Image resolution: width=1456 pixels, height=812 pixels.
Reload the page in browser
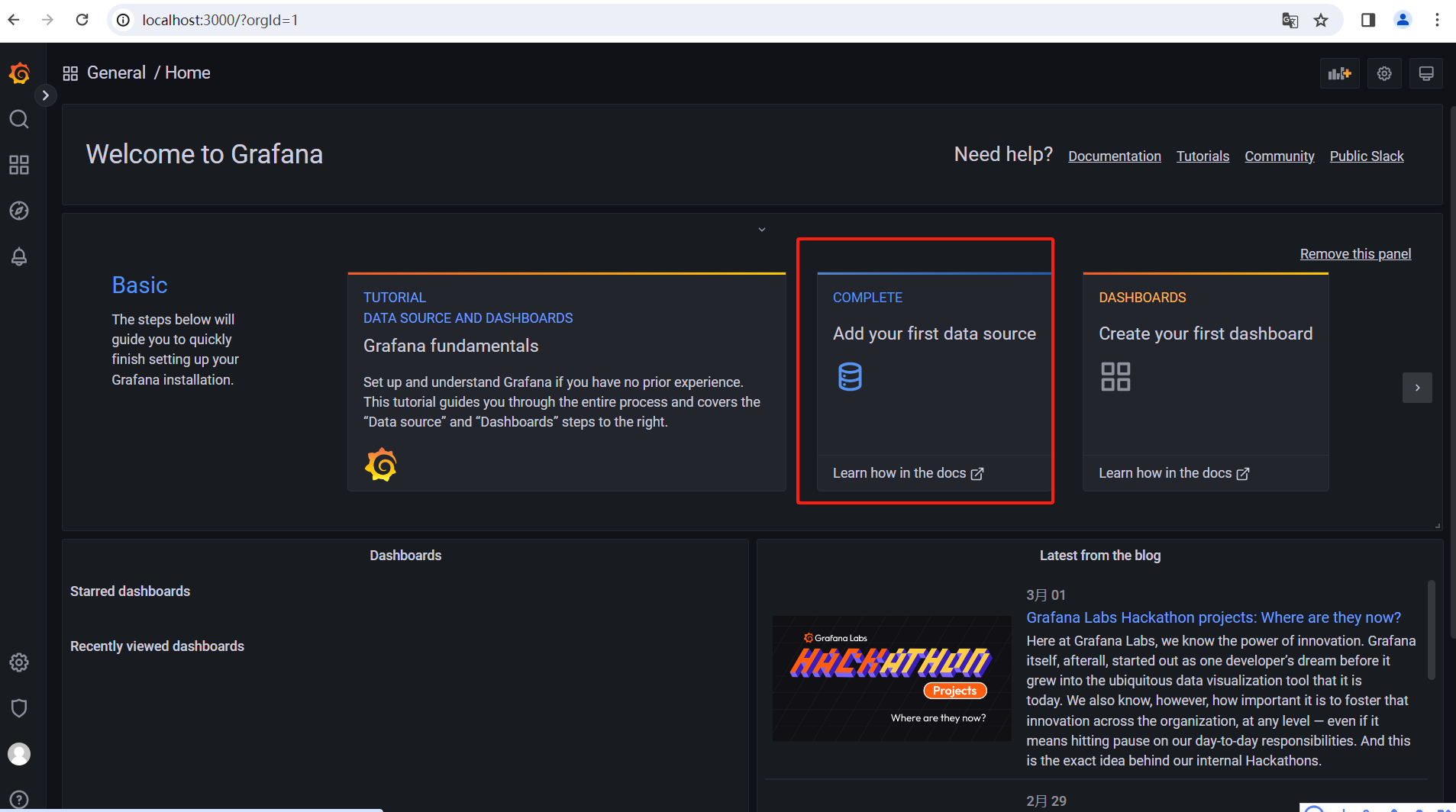82,20
